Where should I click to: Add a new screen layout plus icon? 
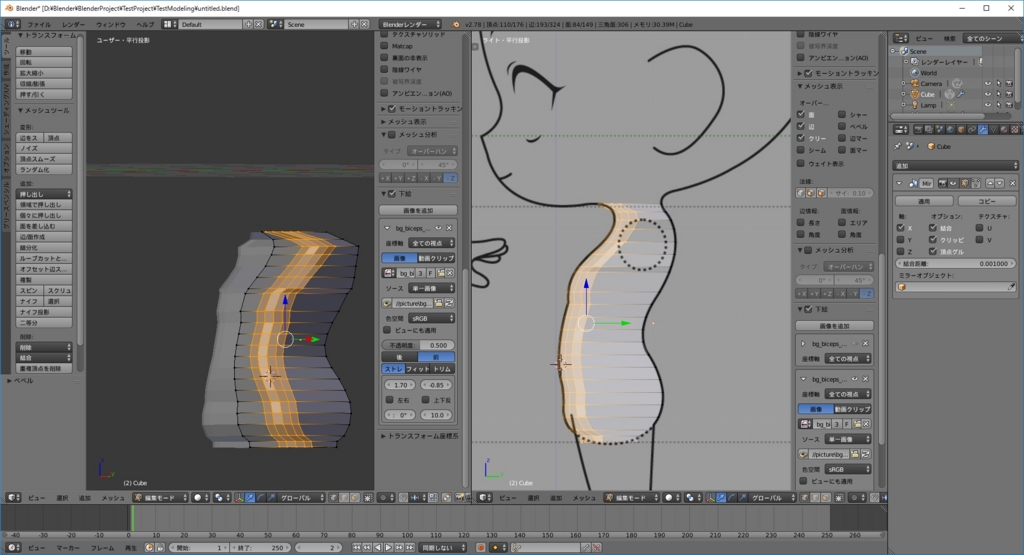[248, 24]
